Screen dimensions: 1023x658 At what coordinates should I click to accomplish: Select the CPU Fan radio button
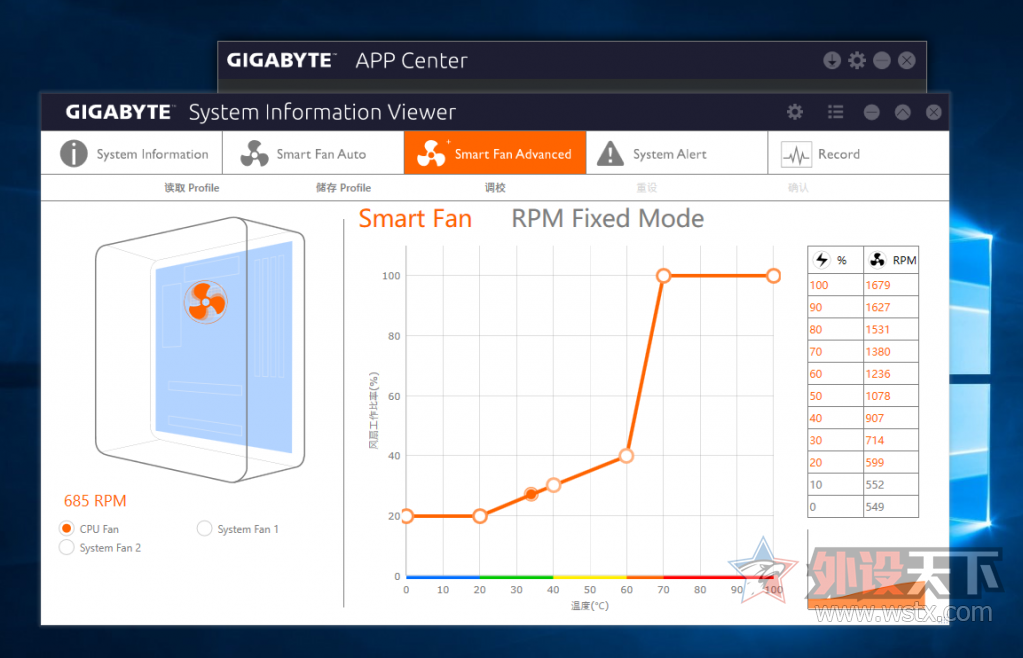point(67,528)
